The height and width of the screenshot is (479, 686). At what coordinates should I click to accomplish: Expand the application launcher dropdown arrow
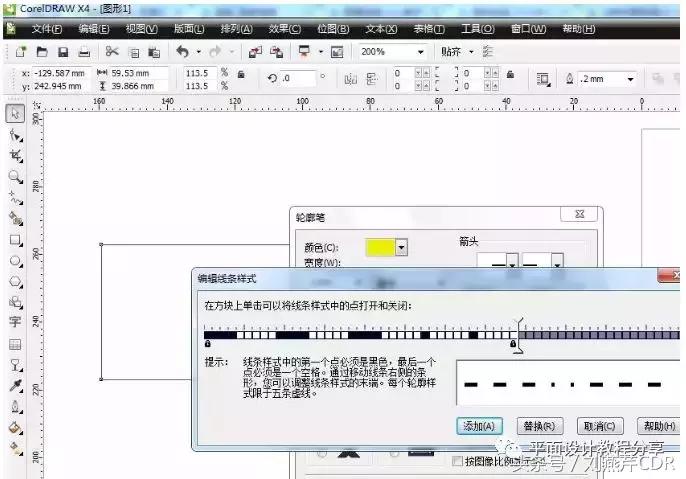pos(321,52)
